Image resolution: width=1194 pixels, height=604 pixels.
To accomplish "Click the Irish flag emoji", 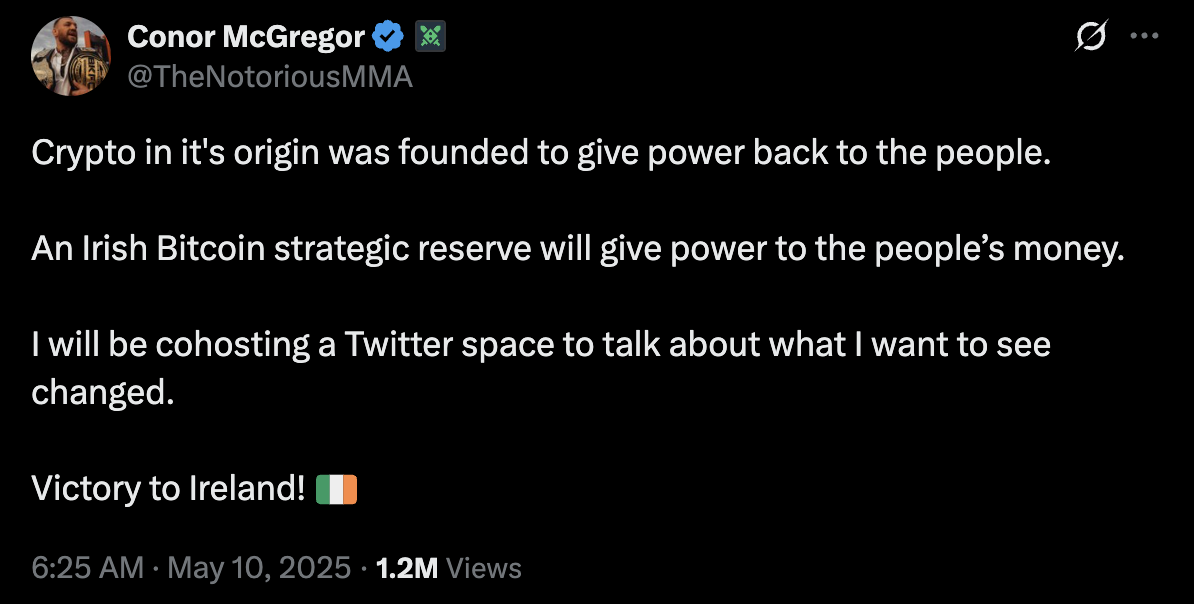I will 336,490.
